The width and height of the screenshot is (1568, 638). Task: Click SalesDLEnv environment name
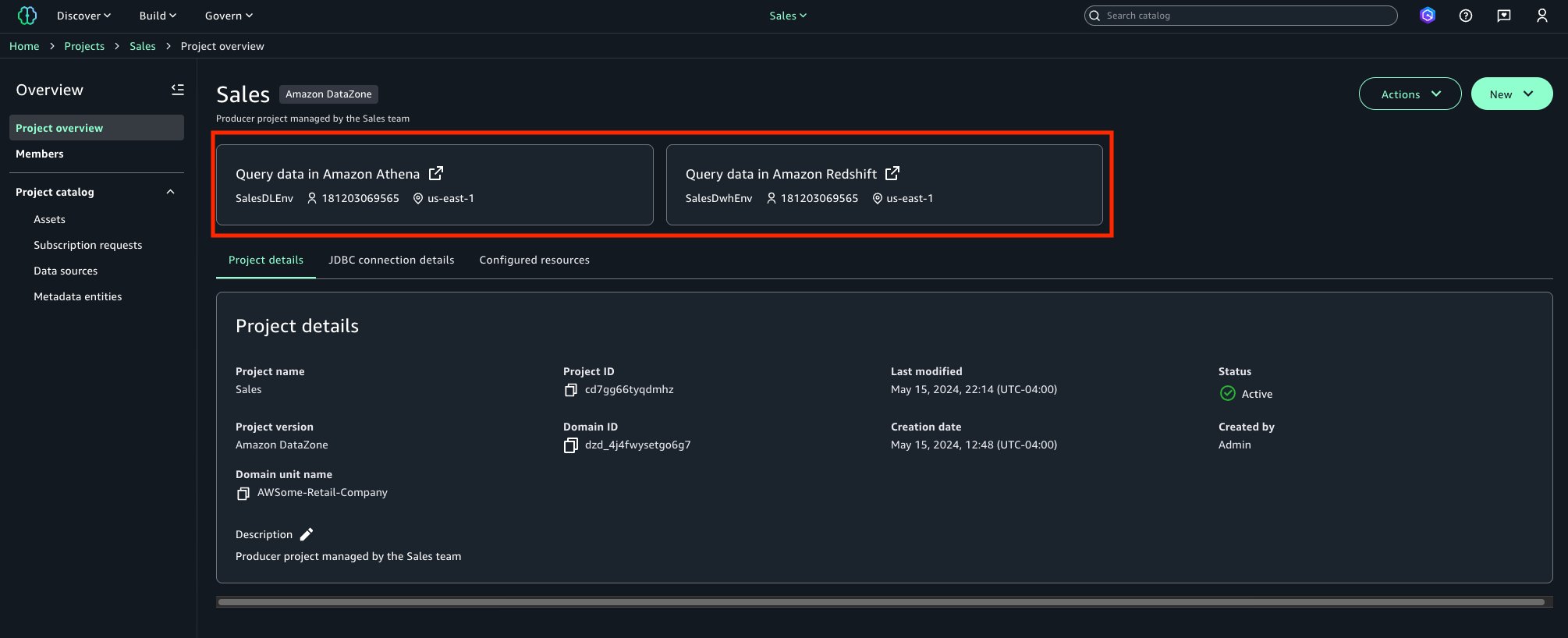(264, 198)
